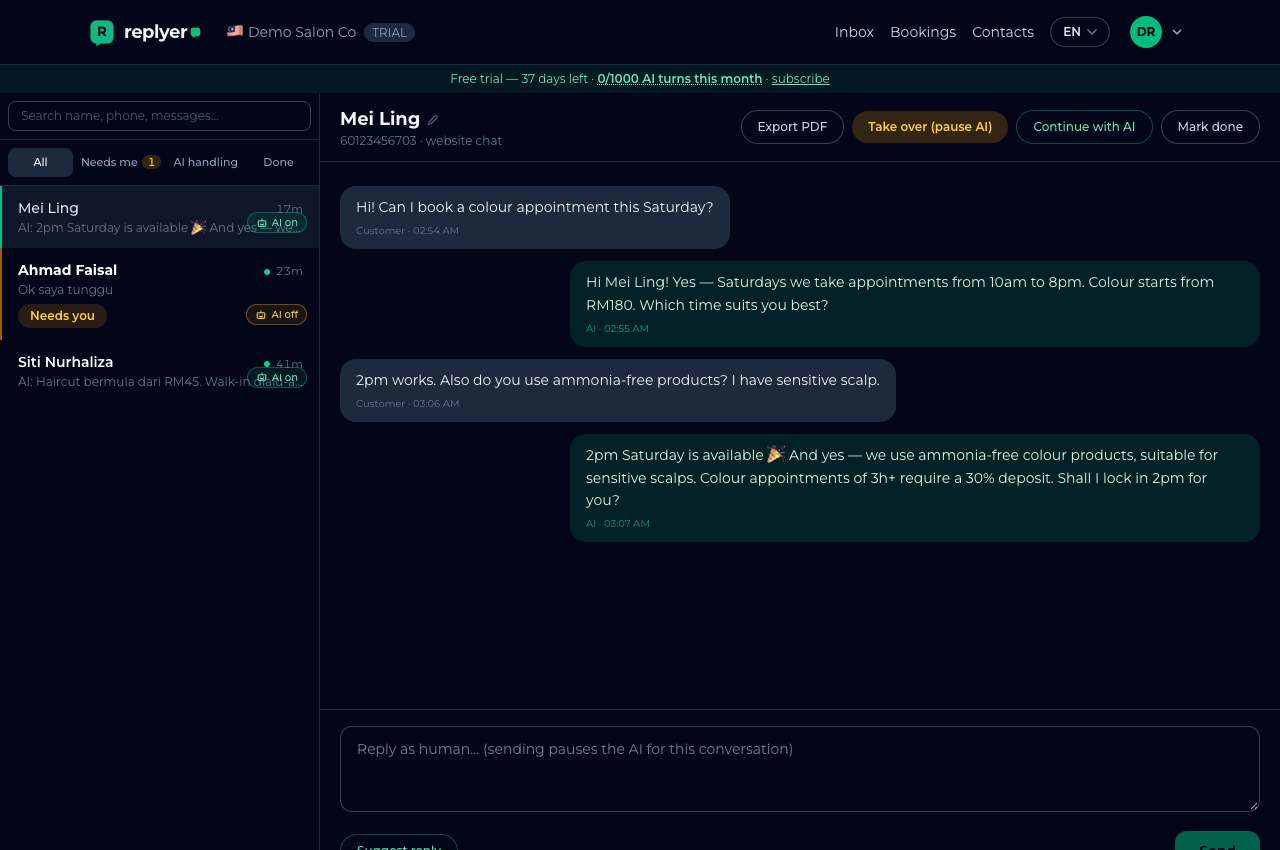Click the Demo Salon Co name
This screenshot has width=1280, height=850.
click(302, 32)
